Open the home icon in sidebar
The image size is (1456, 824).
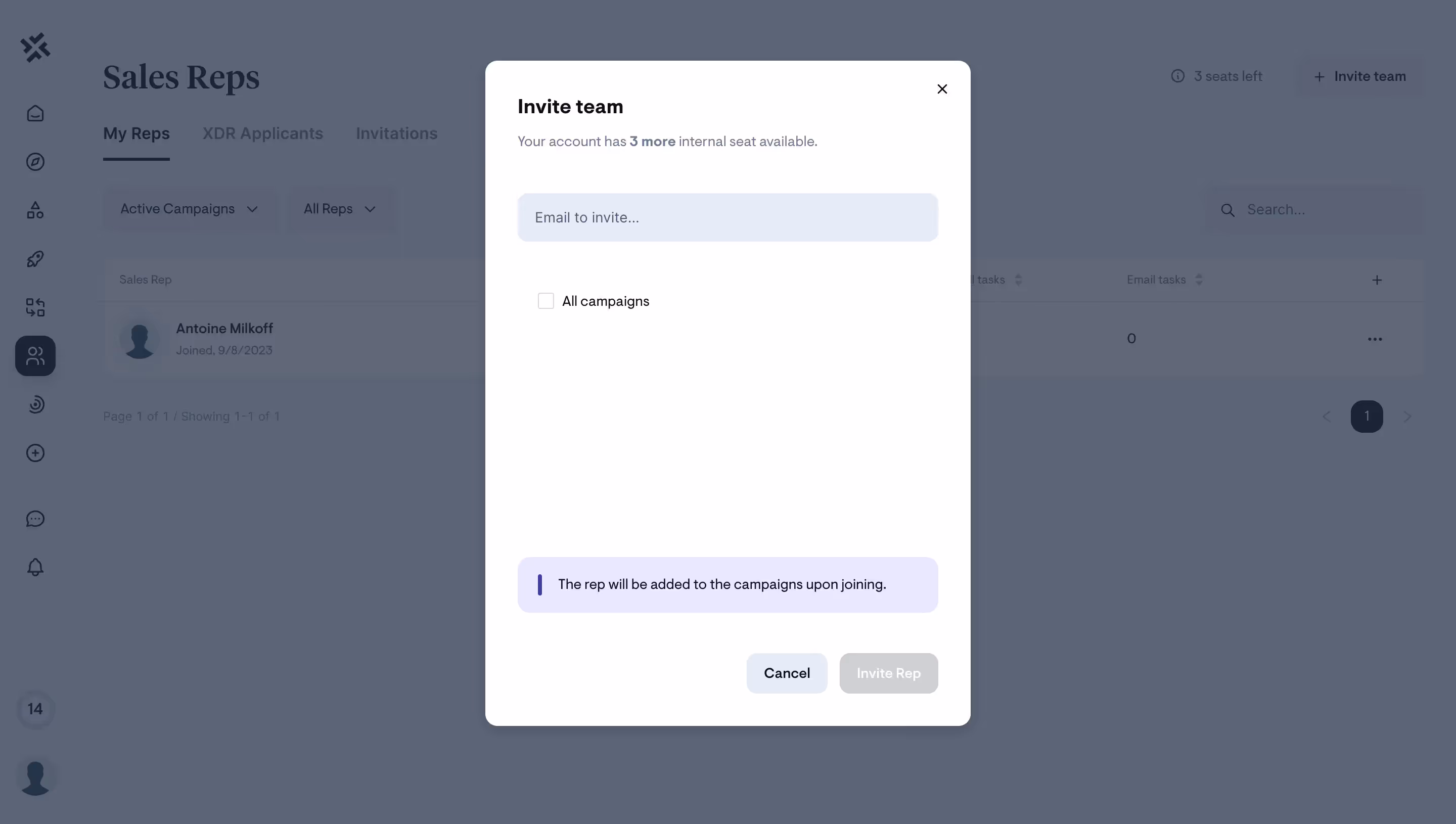35,114
